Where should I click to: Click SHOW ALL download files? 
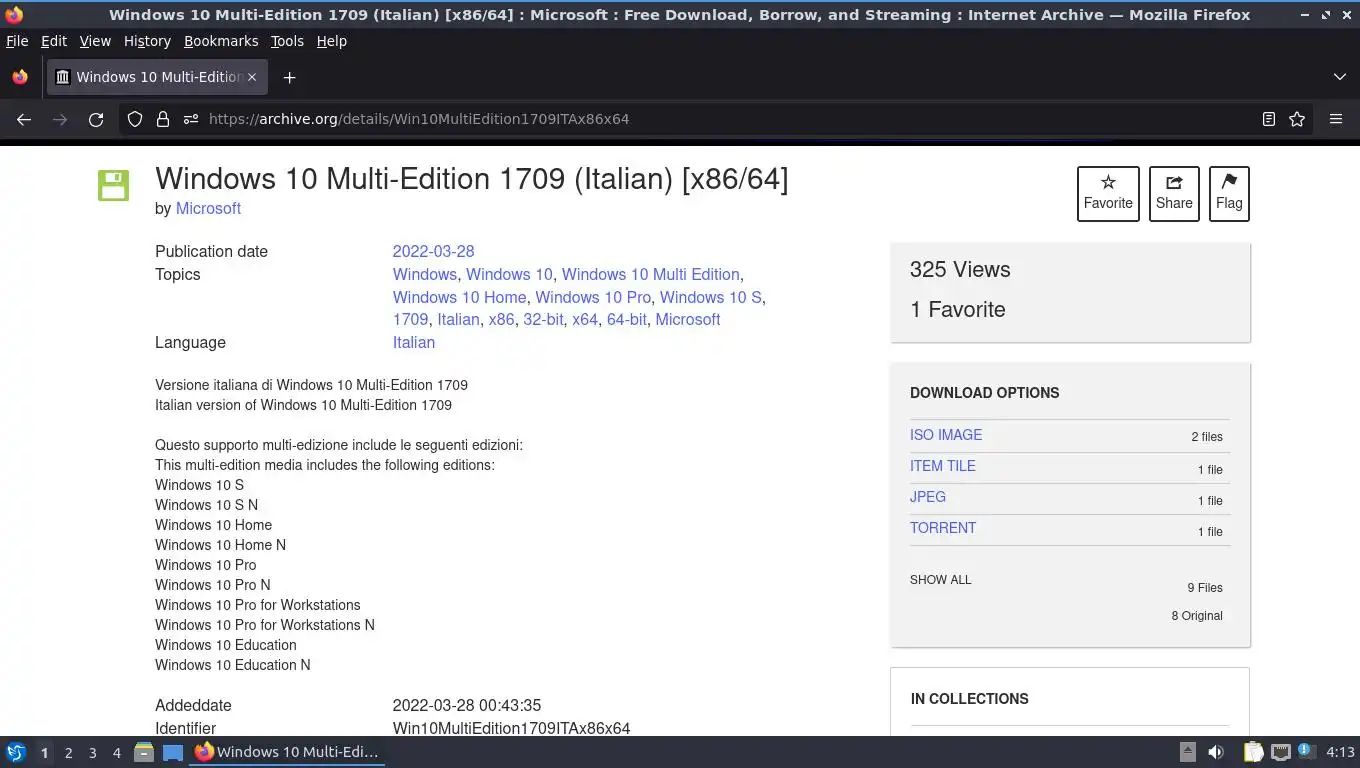941,580
